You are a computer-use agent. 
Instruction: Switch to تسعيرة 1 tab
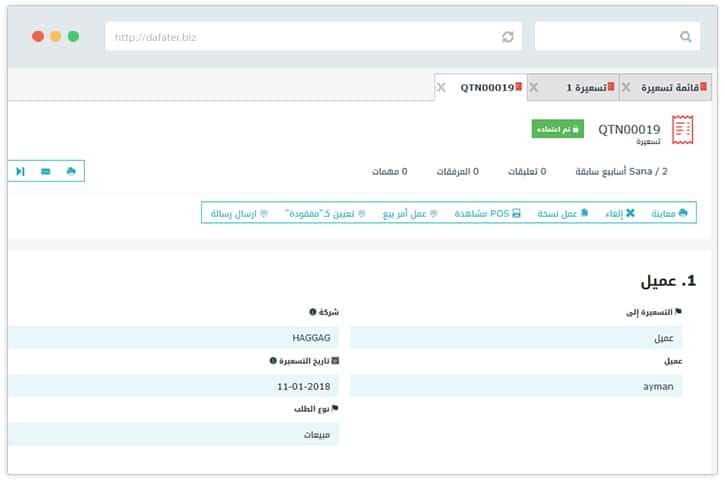click(x=575, y=88)
